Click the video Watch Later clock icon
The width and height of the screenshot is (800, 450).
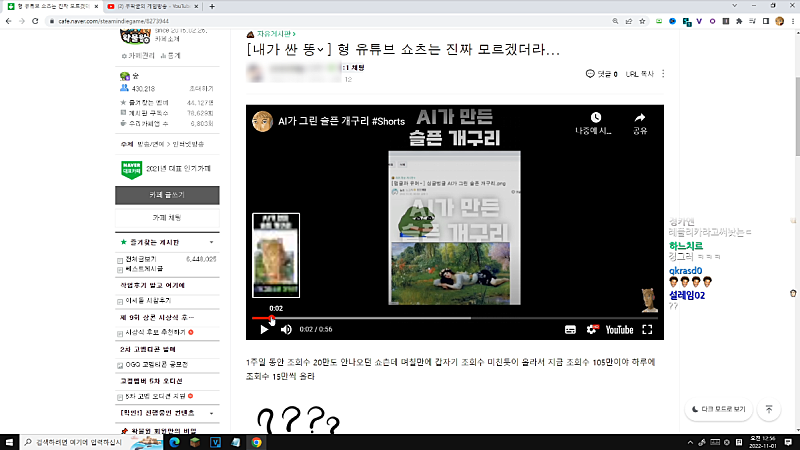(595, 118)
